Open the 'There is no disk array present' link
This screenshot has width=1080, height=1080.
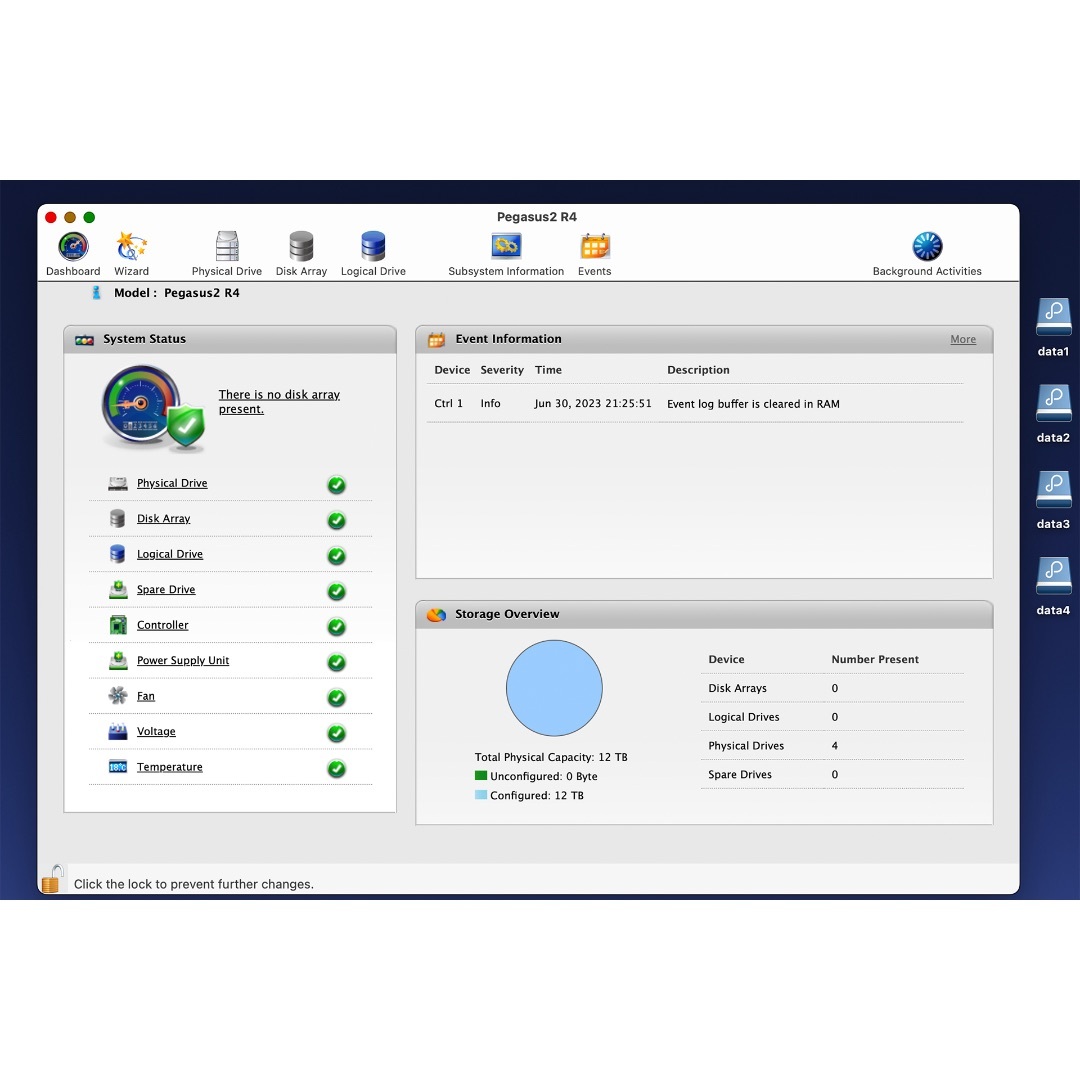click(279, 402)
